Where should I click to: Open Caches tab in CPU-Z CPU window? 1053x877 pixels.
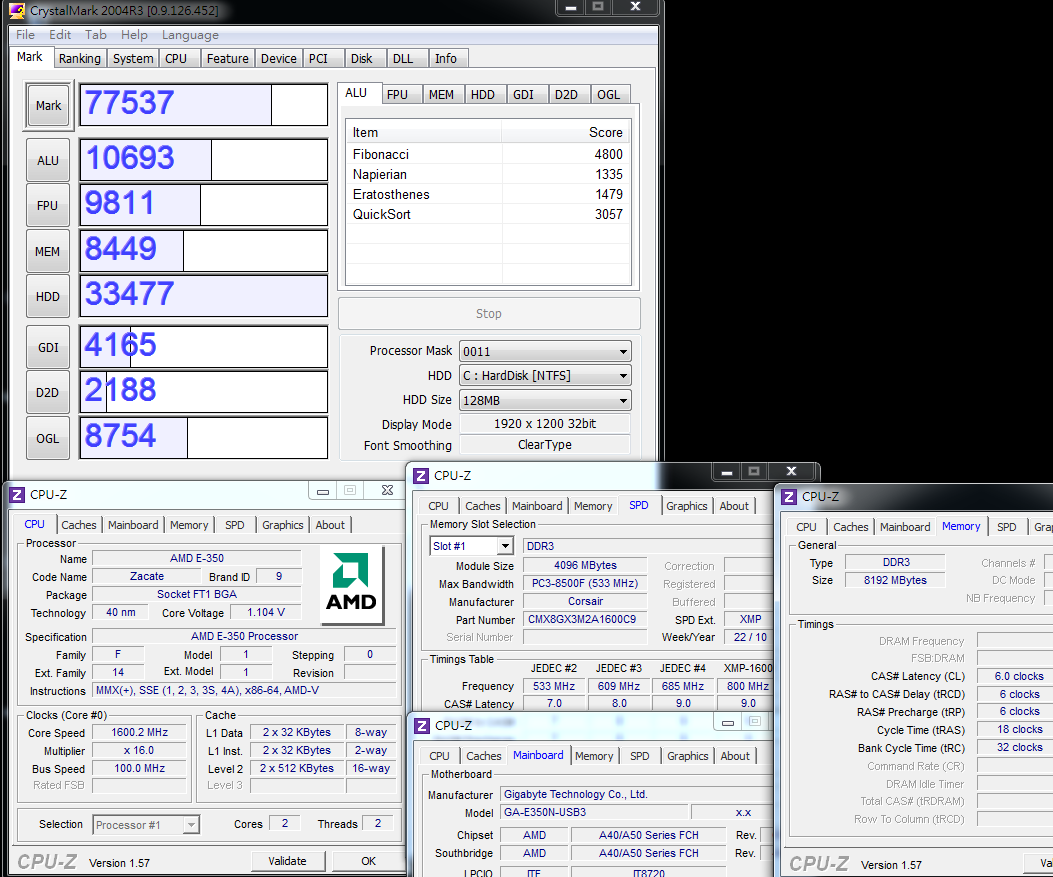tap(79, 525)
